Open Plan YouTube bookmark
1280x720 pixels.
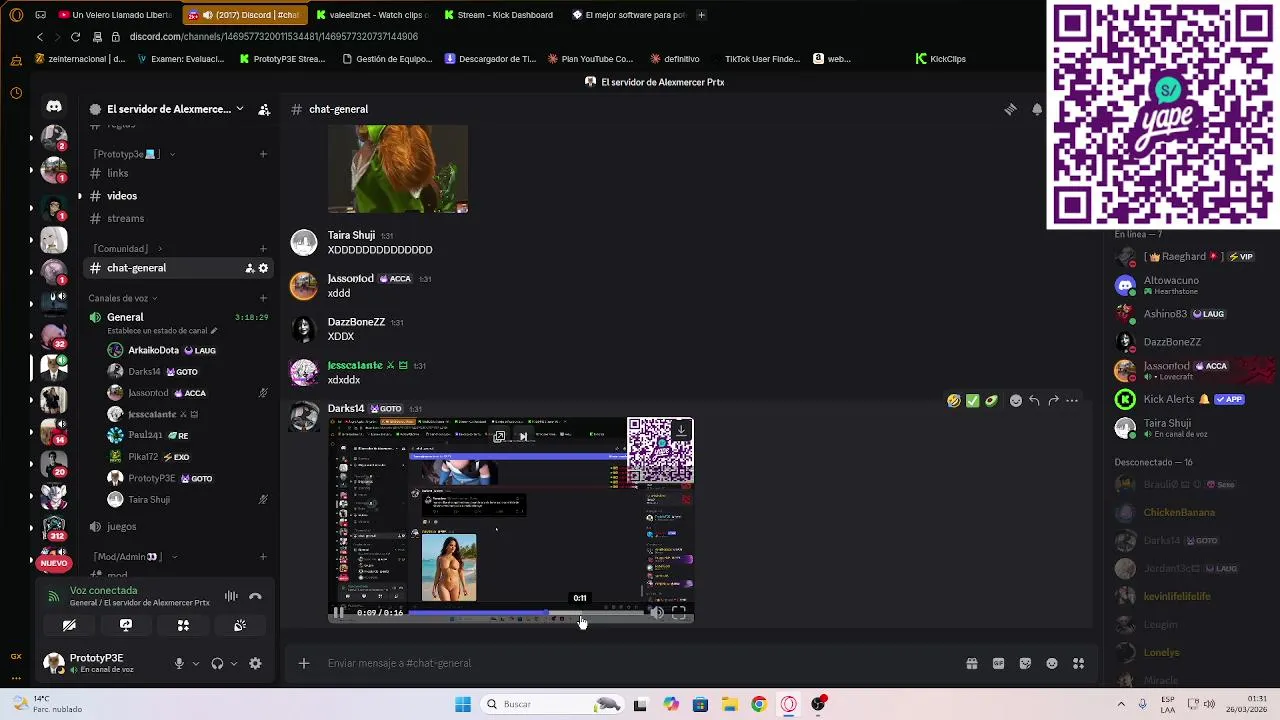click(590, 59)
